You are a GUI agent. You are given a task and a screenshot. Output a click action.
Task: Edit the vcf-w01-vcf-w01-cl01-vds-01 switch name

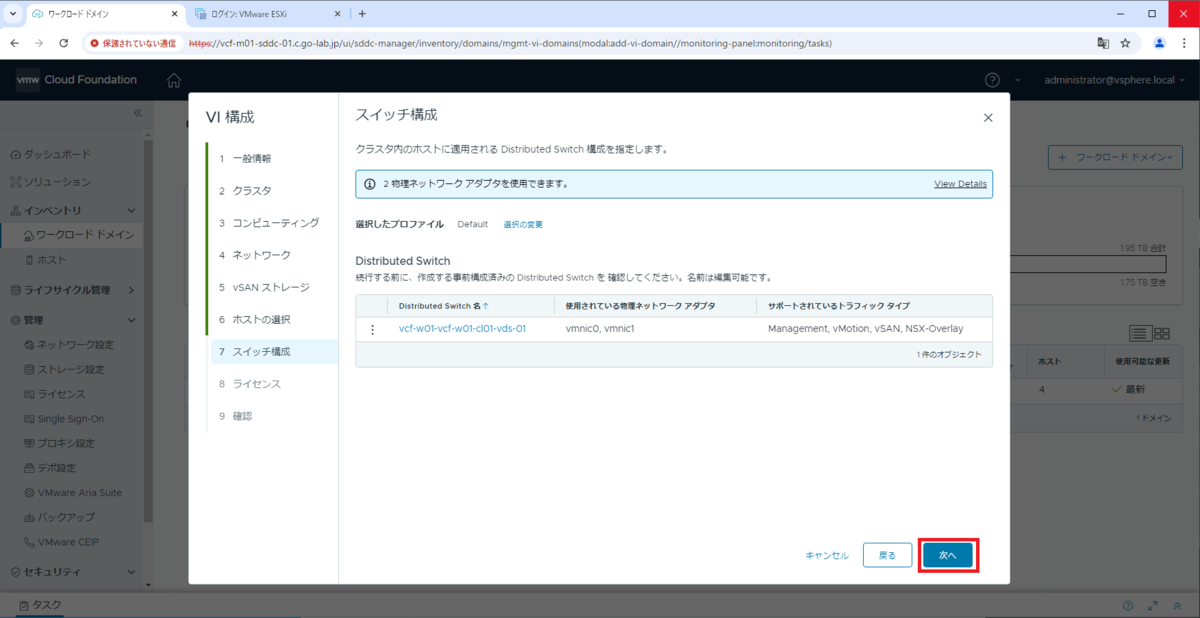[x=462, y=328]
